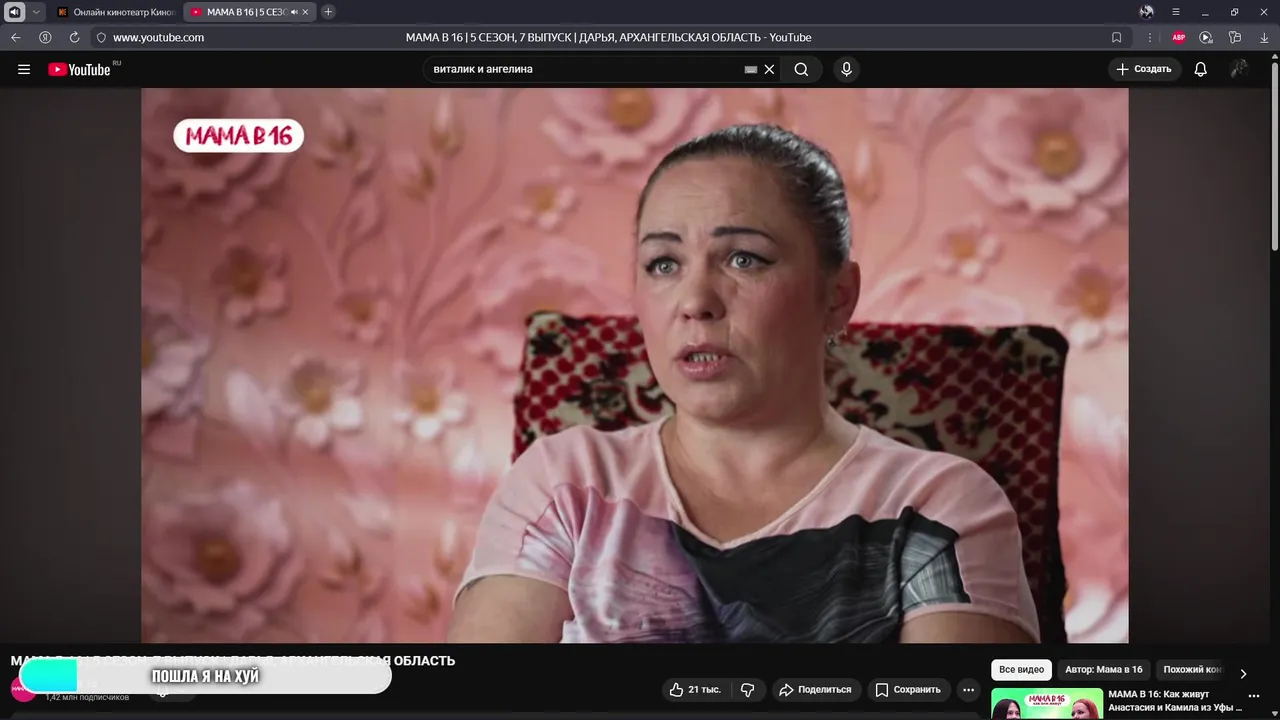This screenshot has height=720, width=1280.
Task: Open a new browser tab
Action: (328, 12)
